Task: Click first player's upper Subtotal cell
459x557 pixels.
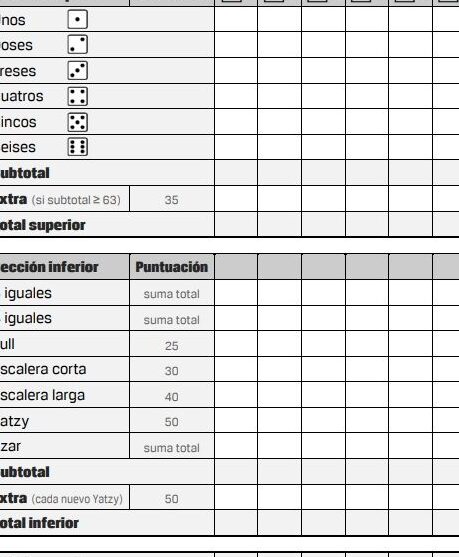Action: (236, 173)
